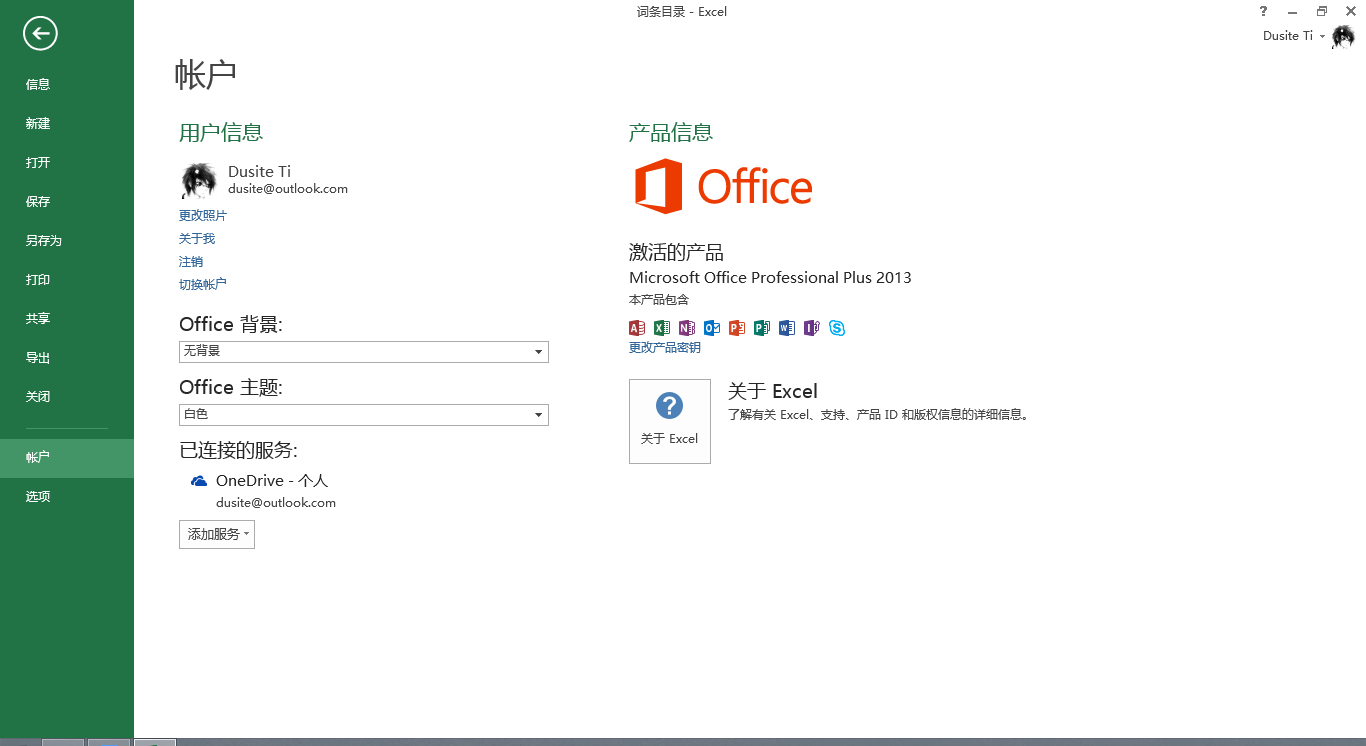1366x746 pixels.
Task: Expand the 添加服务 dropdown button
Action: pos(217,534)
